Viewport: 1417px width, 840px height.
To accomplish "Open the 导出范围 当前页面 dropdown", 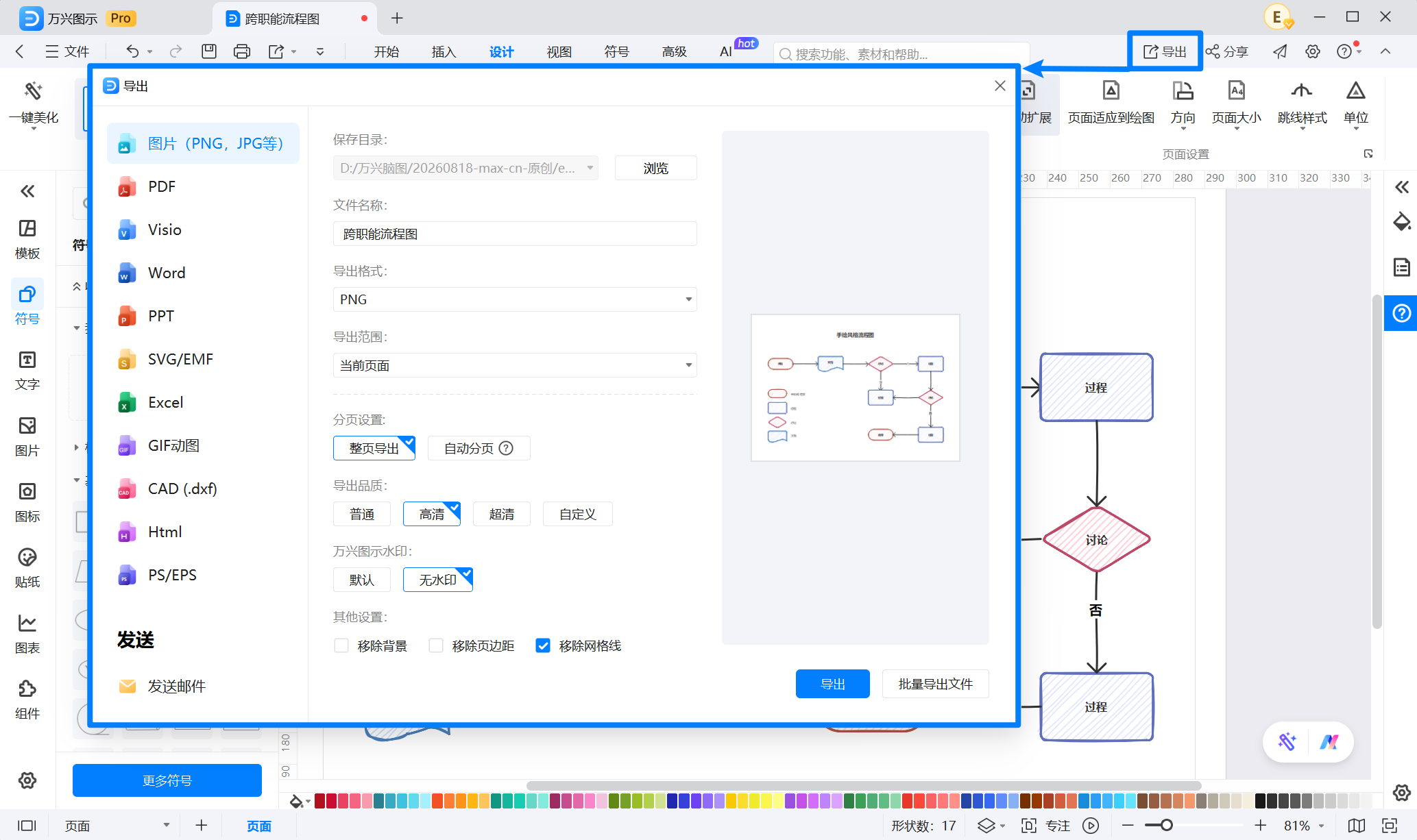I will 515,365.
